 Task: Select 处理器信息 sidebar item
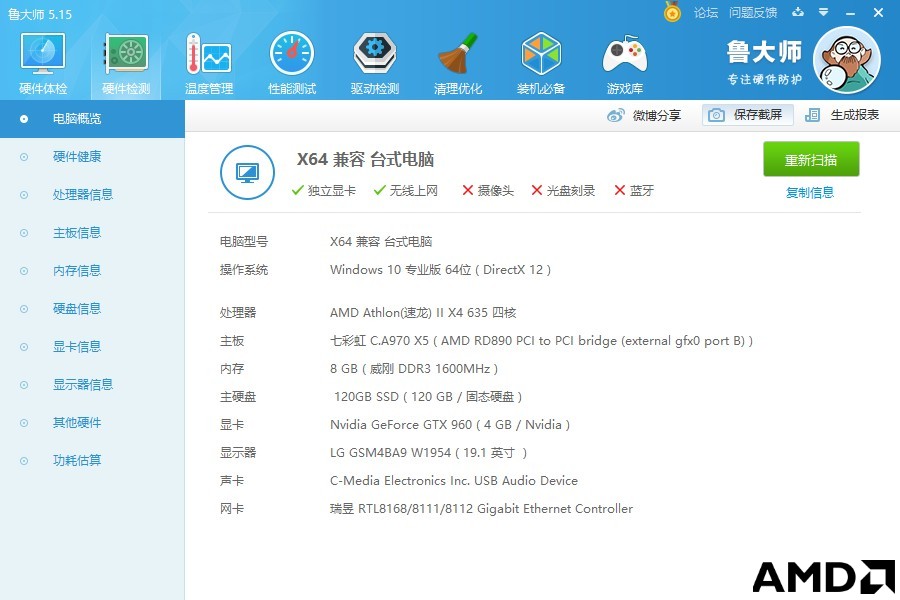coord(92,195)
